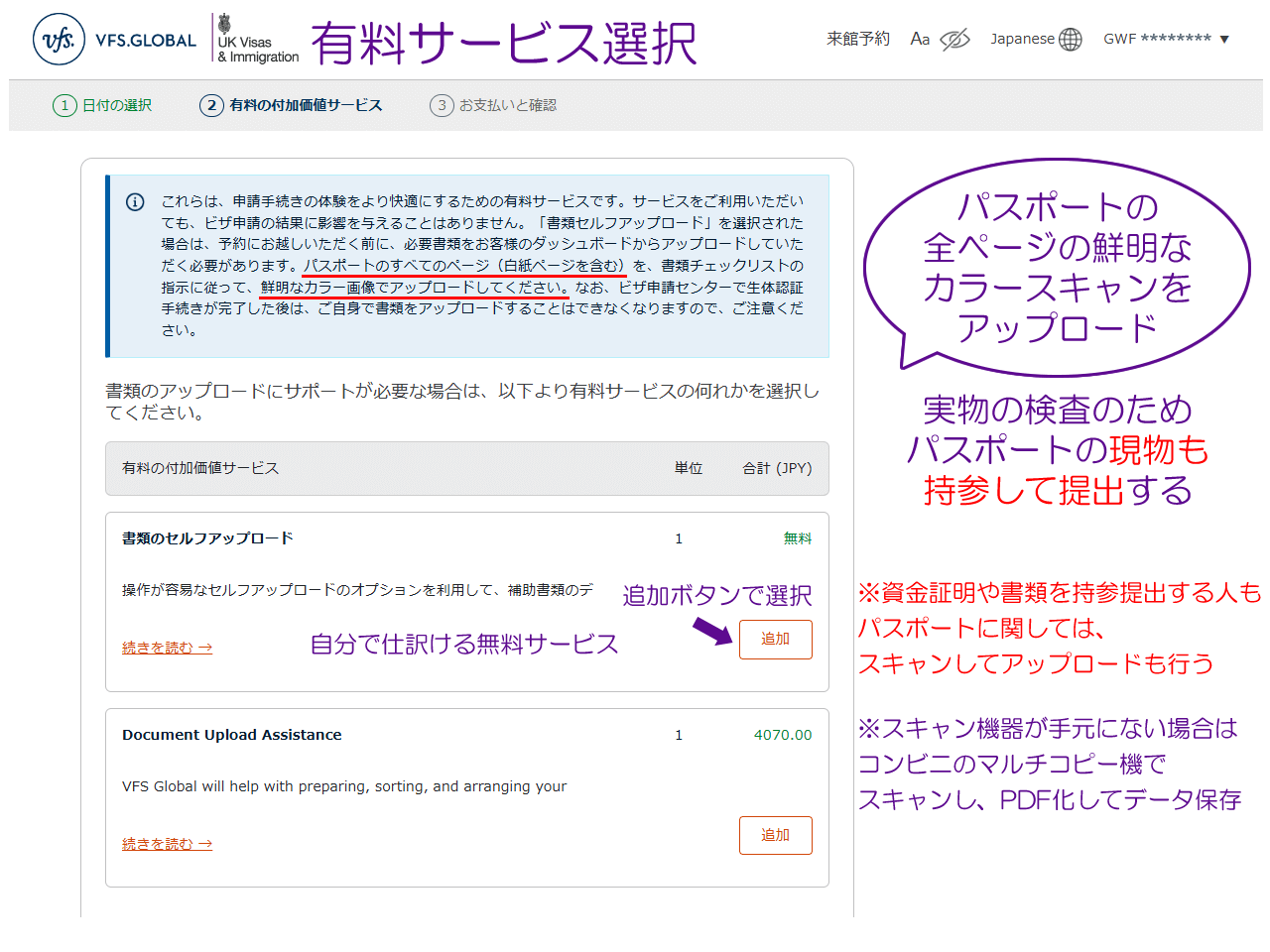Click the step 2 circle number icon
Screen dimensions: 1270x952
(211, 105)
